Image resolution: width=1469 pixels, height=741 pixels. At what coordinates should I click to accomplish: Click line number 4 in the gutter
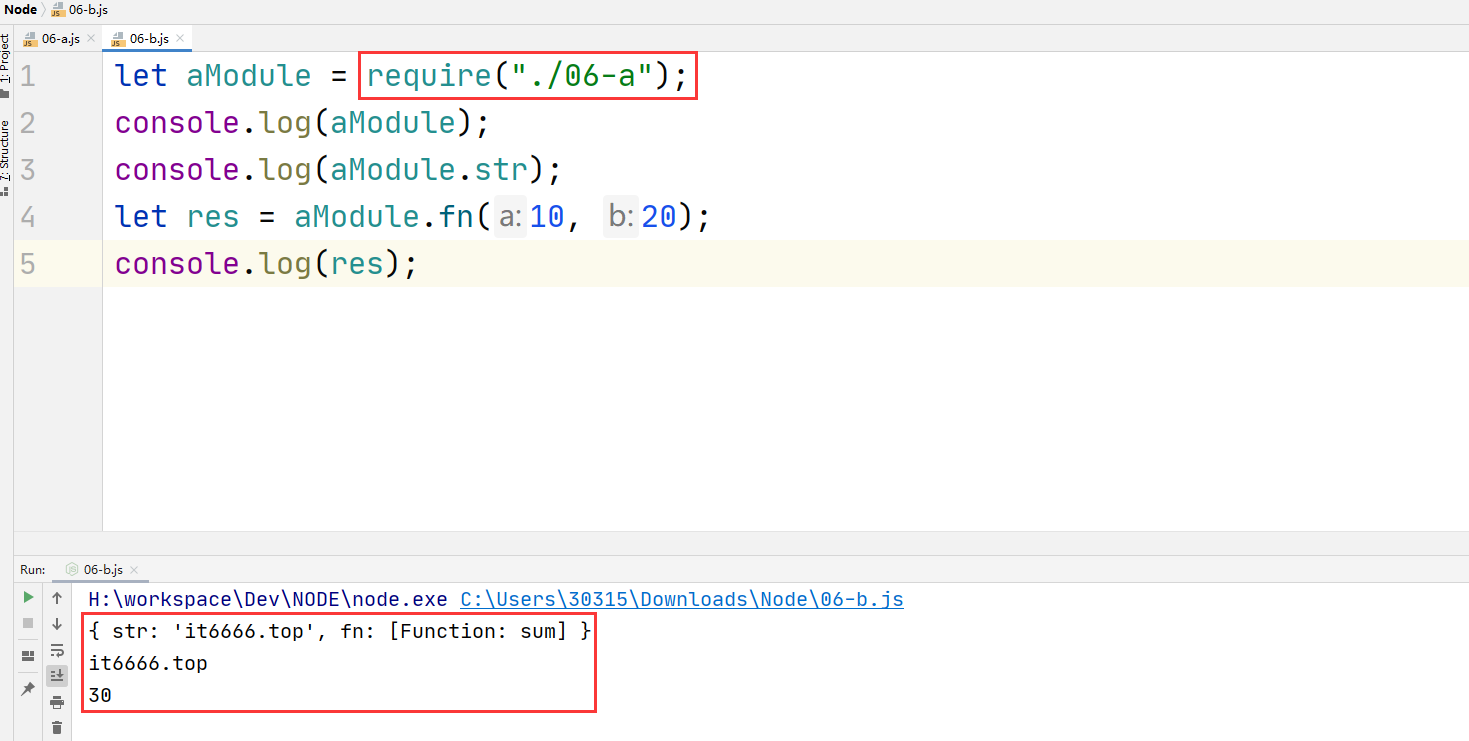(x=27, y=217)
